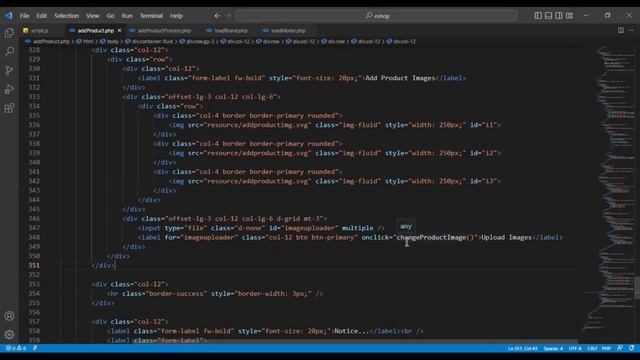Viewport: 640px width, 360px height.
Task: Click 'changeProductImage()' onclick handler text
Action: pyautogui.click(x=436, y=238)
